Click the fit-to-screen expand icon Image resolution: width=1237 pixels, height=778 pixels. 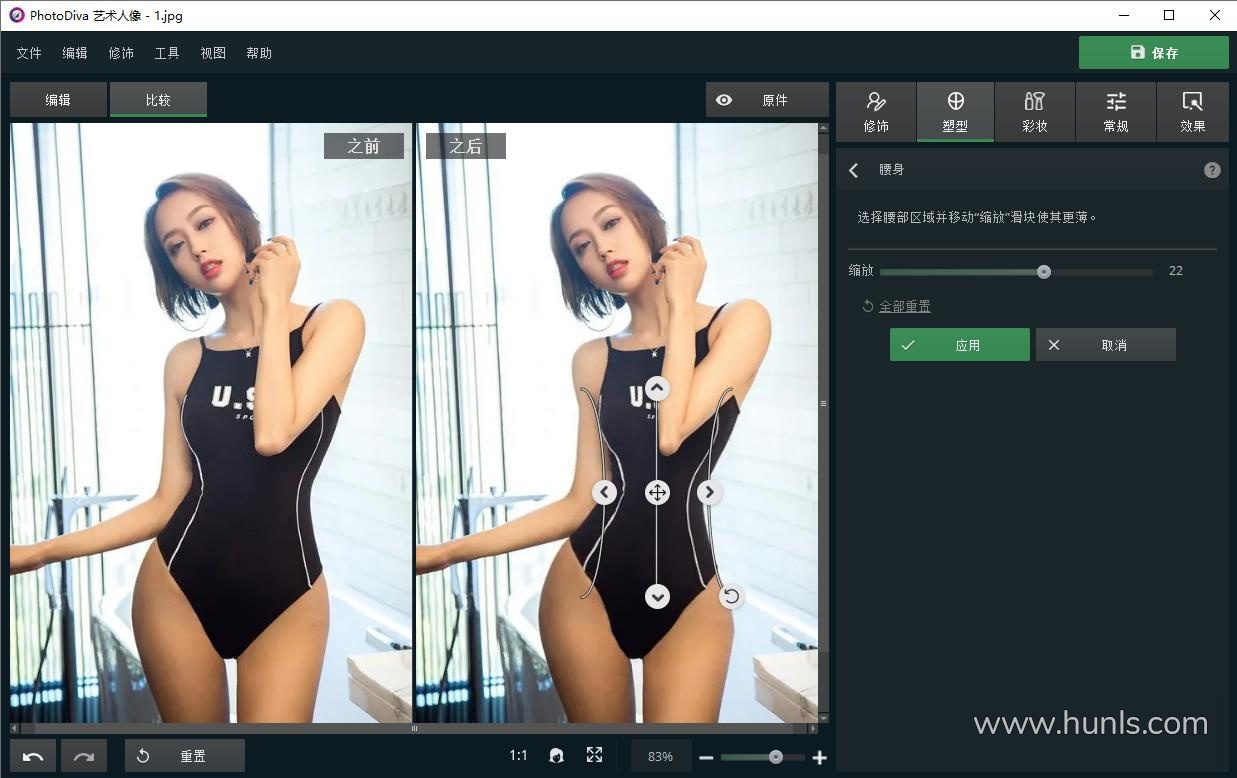594,755
